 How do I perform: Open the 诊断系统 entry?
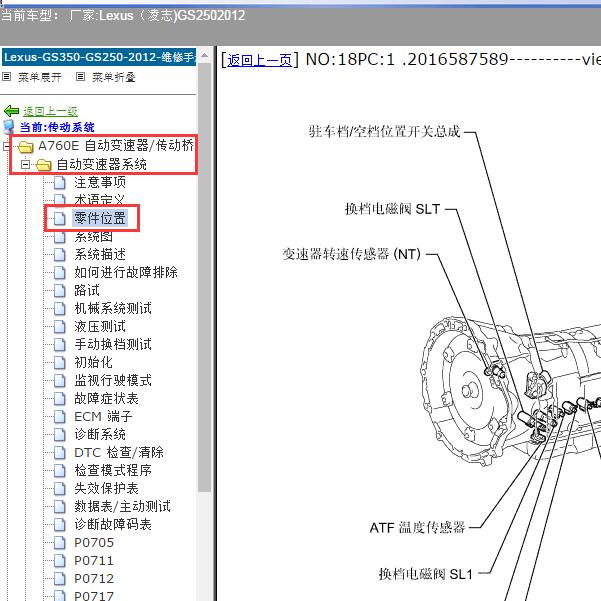click(100, 435)
